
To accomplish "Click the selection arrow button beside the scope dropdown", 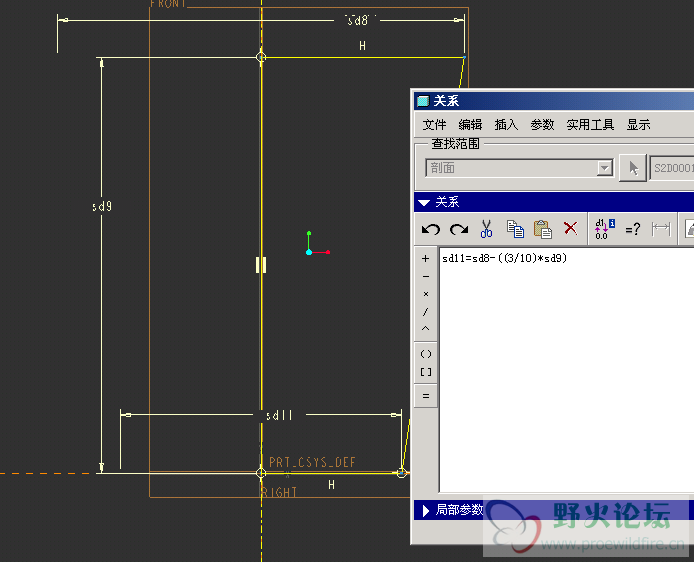I will pos(633,168).
